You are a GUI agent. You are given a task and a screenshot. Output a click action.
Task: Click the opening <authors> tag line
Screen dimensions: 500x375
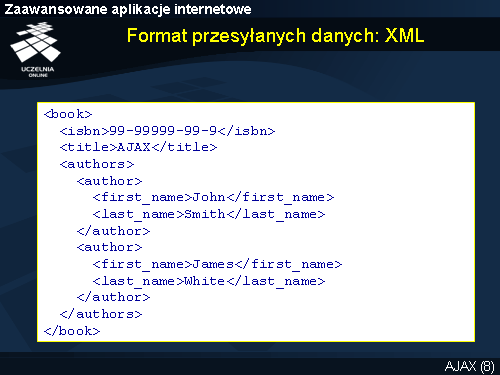pyautogui.click(x=97, y=164)
